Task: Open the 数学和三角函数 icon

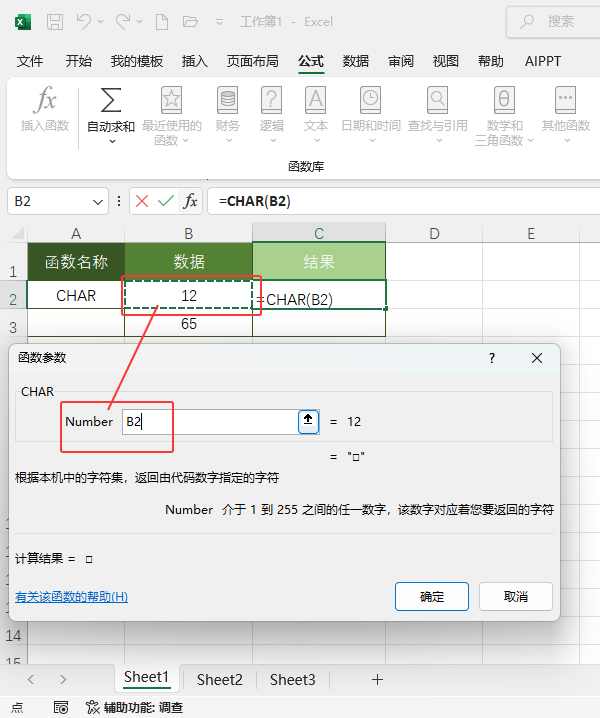Action: pos(504,100)
